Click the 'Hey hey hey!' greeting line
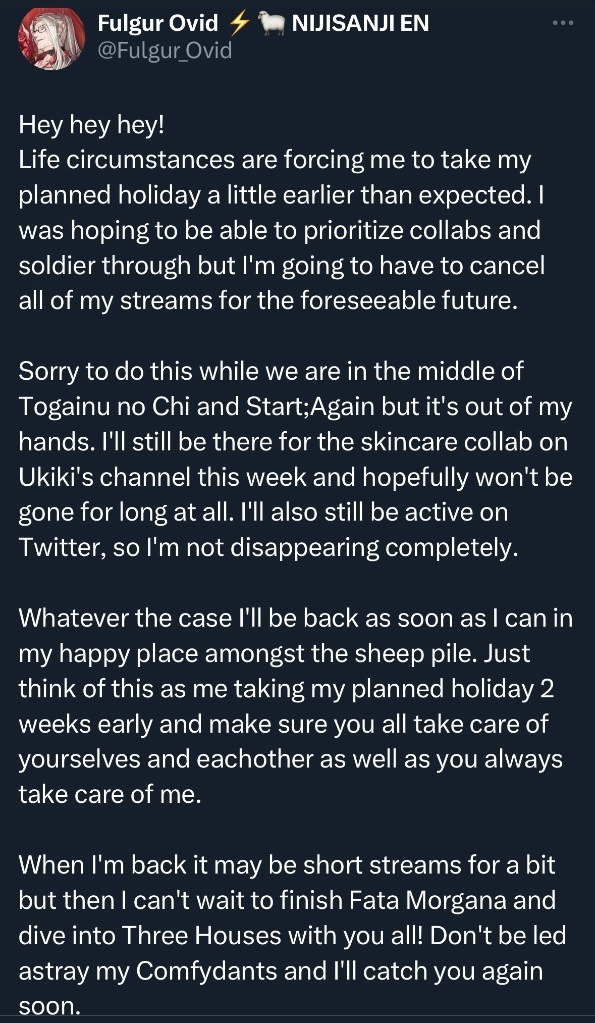 tap(92, 125)
